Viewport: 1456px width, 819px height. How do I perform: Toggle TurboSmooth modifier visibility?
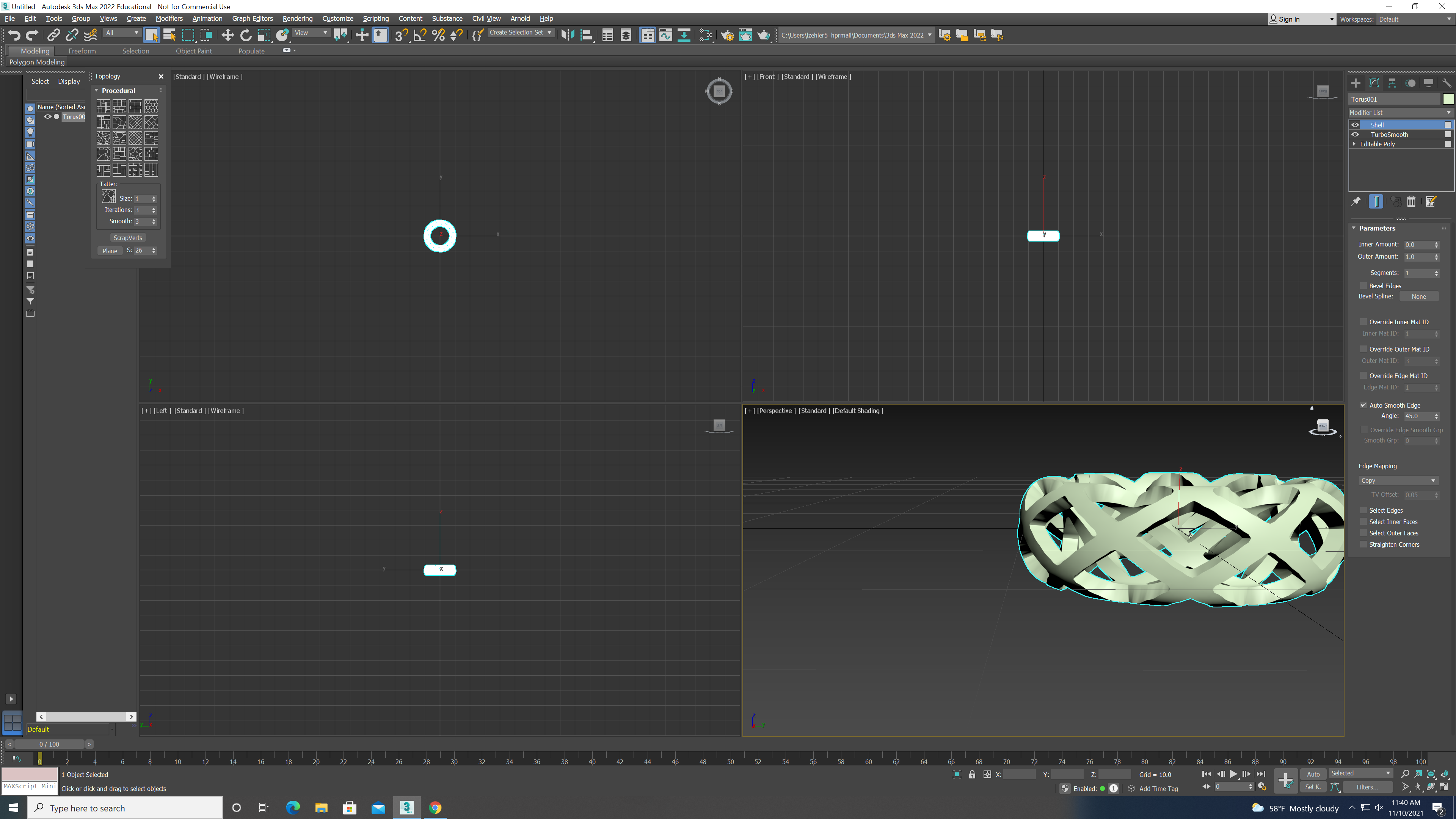[1356, 134]
